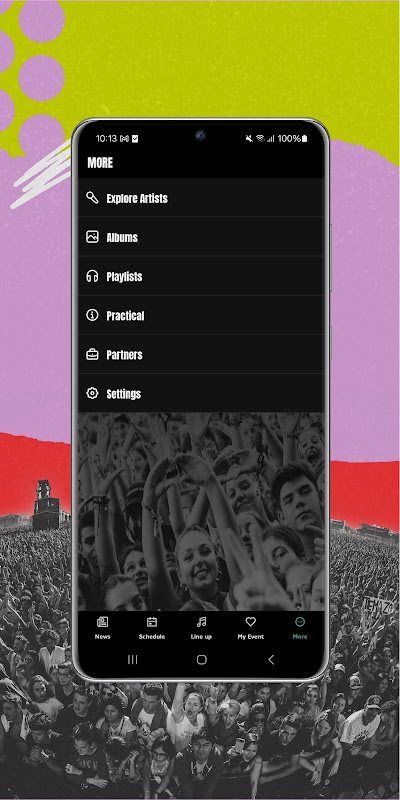Image resolution: width=400 pixels, height=800 pixels.
Task: Tap the headphones icon next to Playlists
Action: (x=92, y=276)
